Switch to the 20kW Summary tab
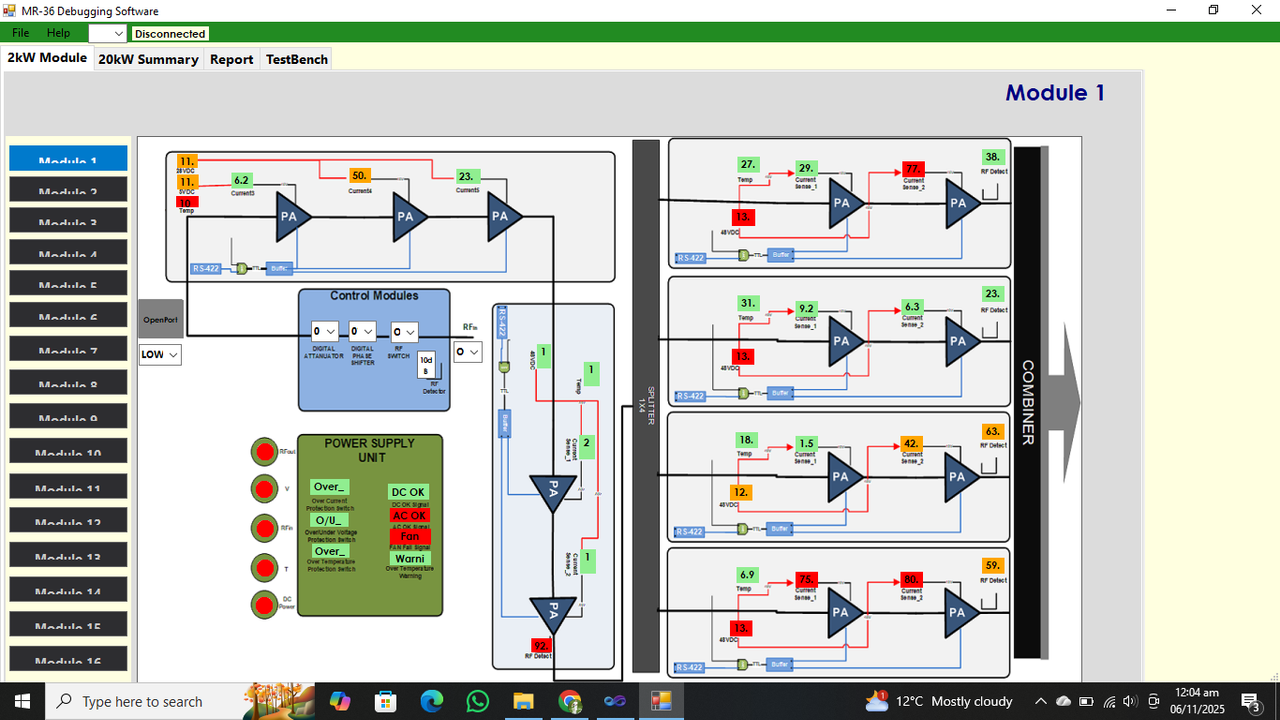 tap(148, 59)
